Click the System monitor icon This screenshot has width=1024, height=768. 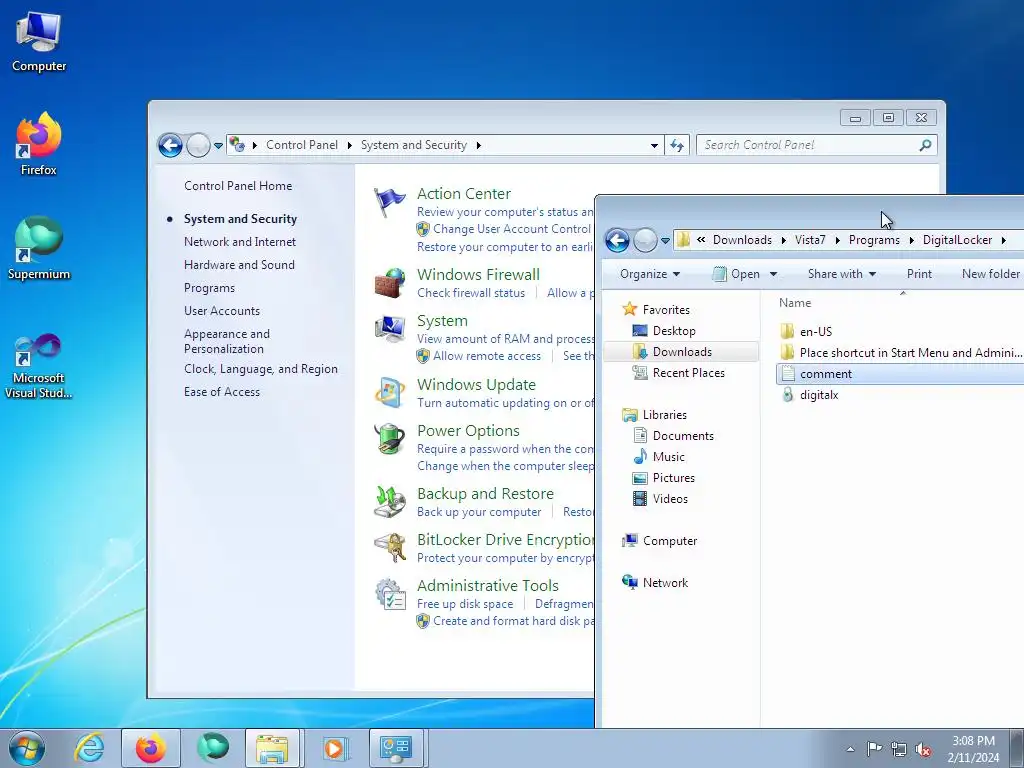click(x=389, y=328)
